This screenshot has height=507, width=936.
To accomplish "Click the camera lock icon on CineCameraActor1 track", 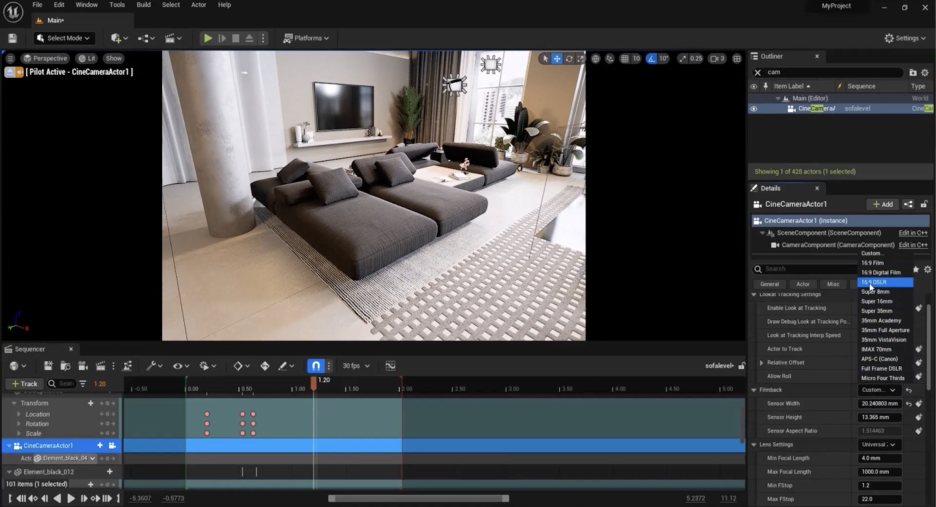I will point(112,445).
